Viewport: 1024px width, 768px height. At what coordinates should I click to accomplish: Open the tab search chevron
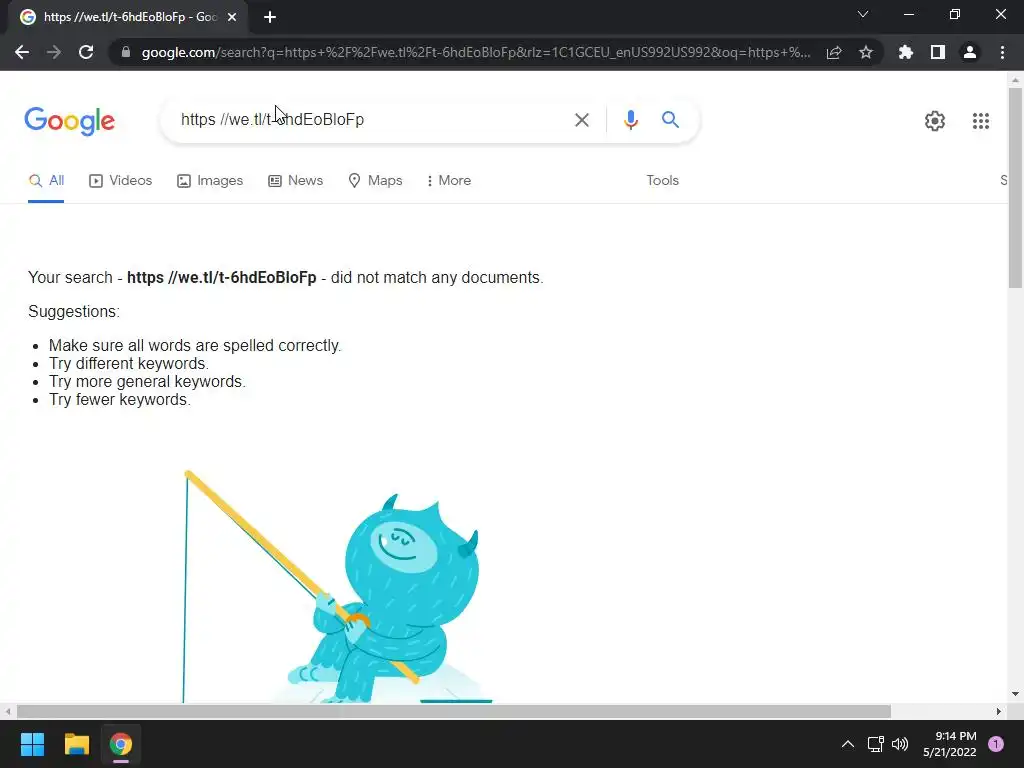point(863,14)
